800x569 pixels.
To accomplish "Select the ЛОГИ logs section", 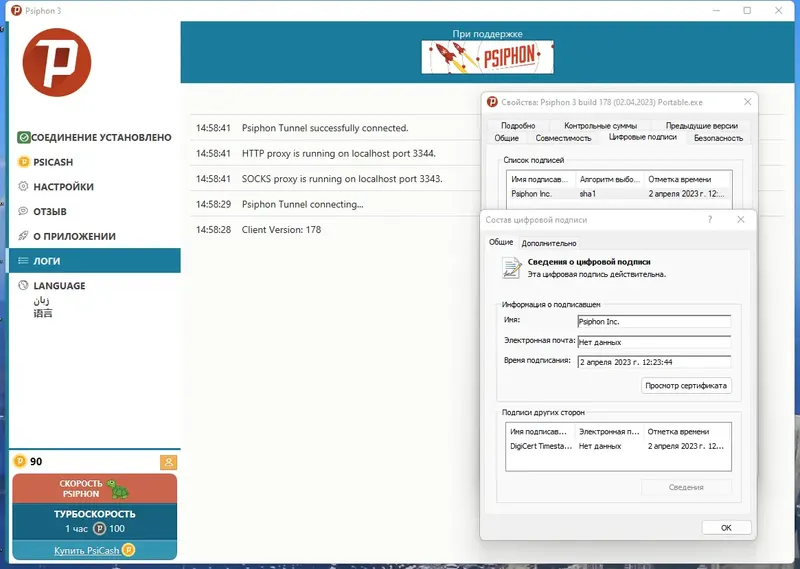I will click(x=94, y=261).
